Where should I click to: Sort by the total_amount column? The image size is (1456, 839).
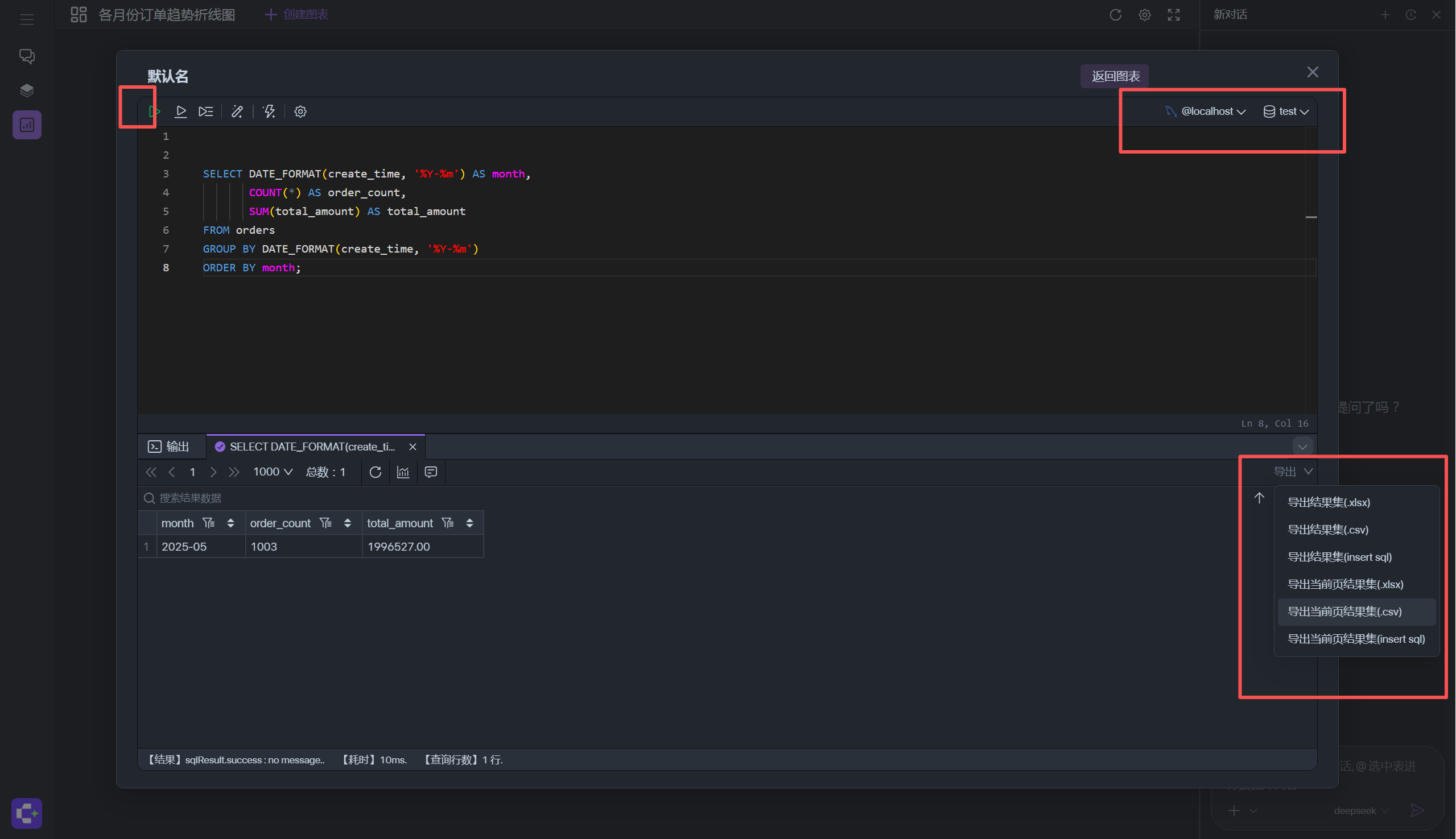coord(470,523)
